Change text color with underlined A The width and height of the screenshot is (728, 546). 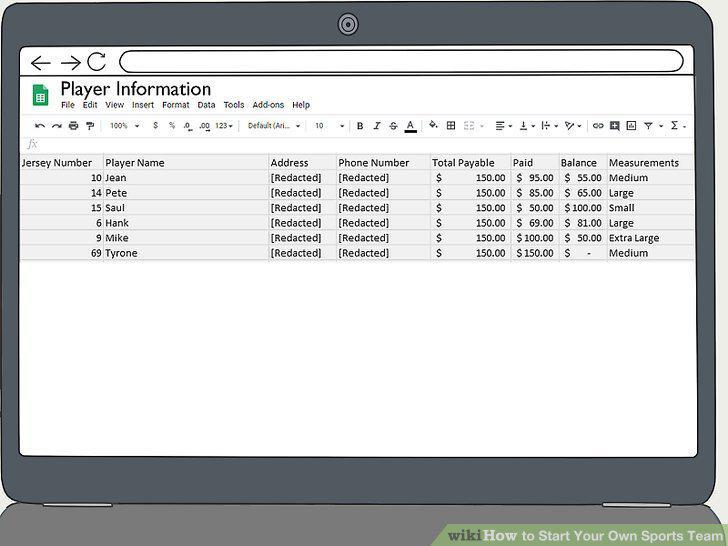tap(410, 126)
